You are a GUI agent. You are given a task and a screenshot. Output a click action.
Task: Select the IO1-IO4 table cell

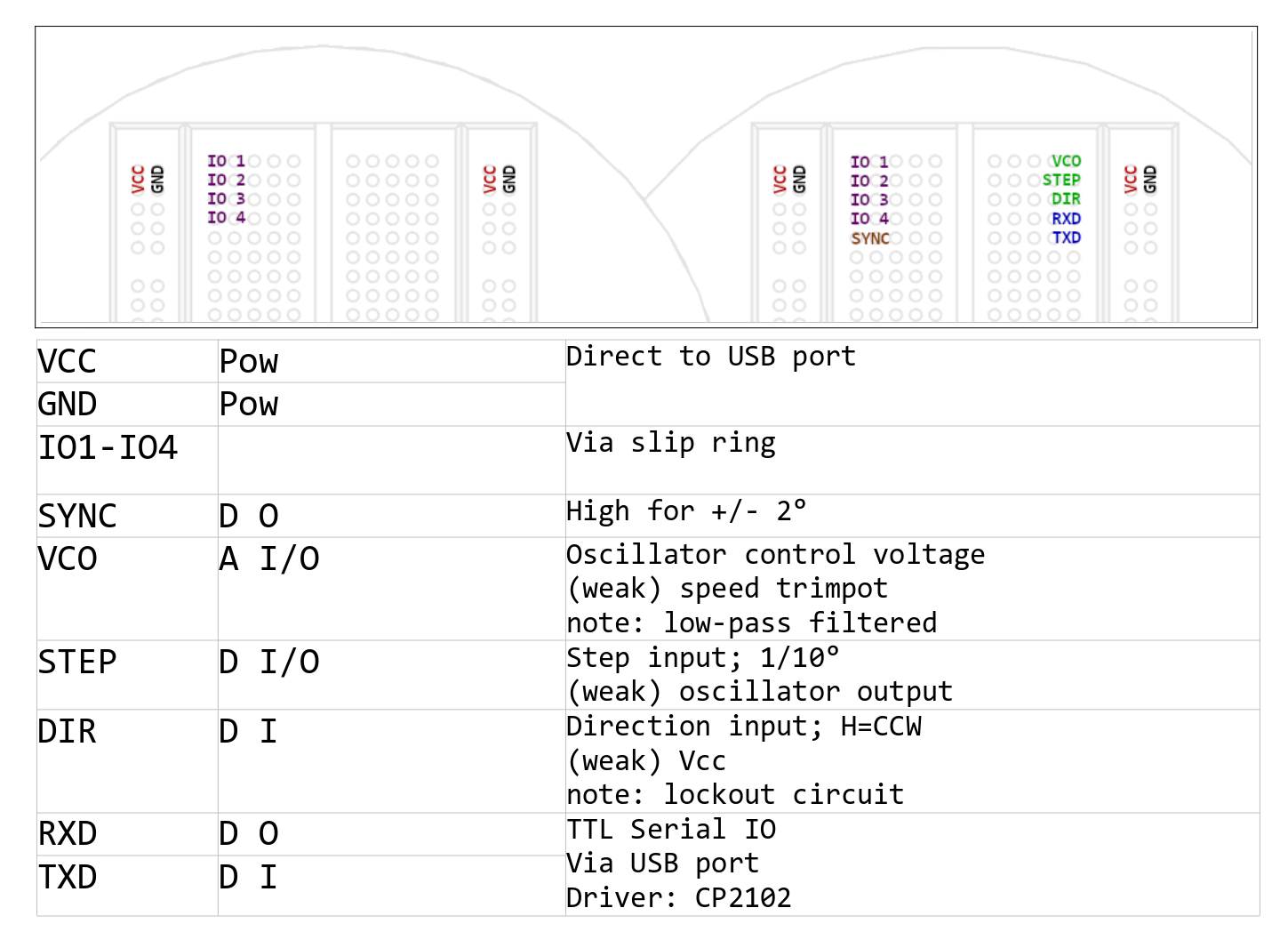coord(127,460)
